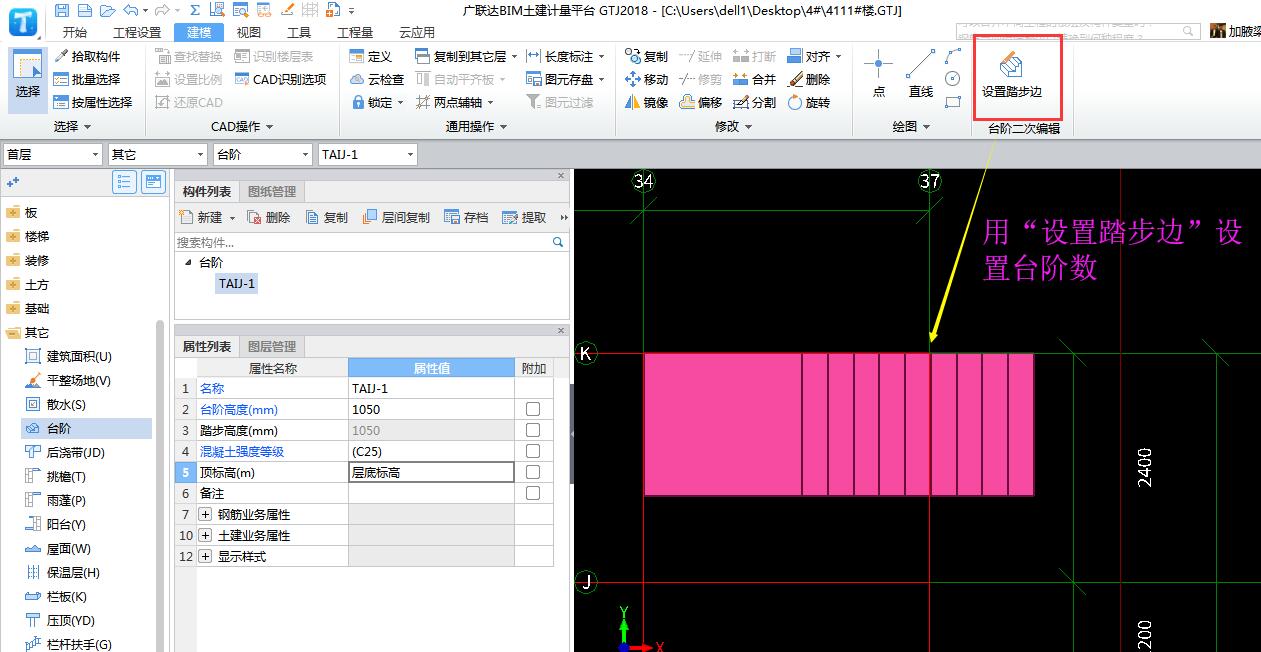Switch navigation to list view icon
The width and height of the screenshot is (1261, 652).
pos(124,182)
